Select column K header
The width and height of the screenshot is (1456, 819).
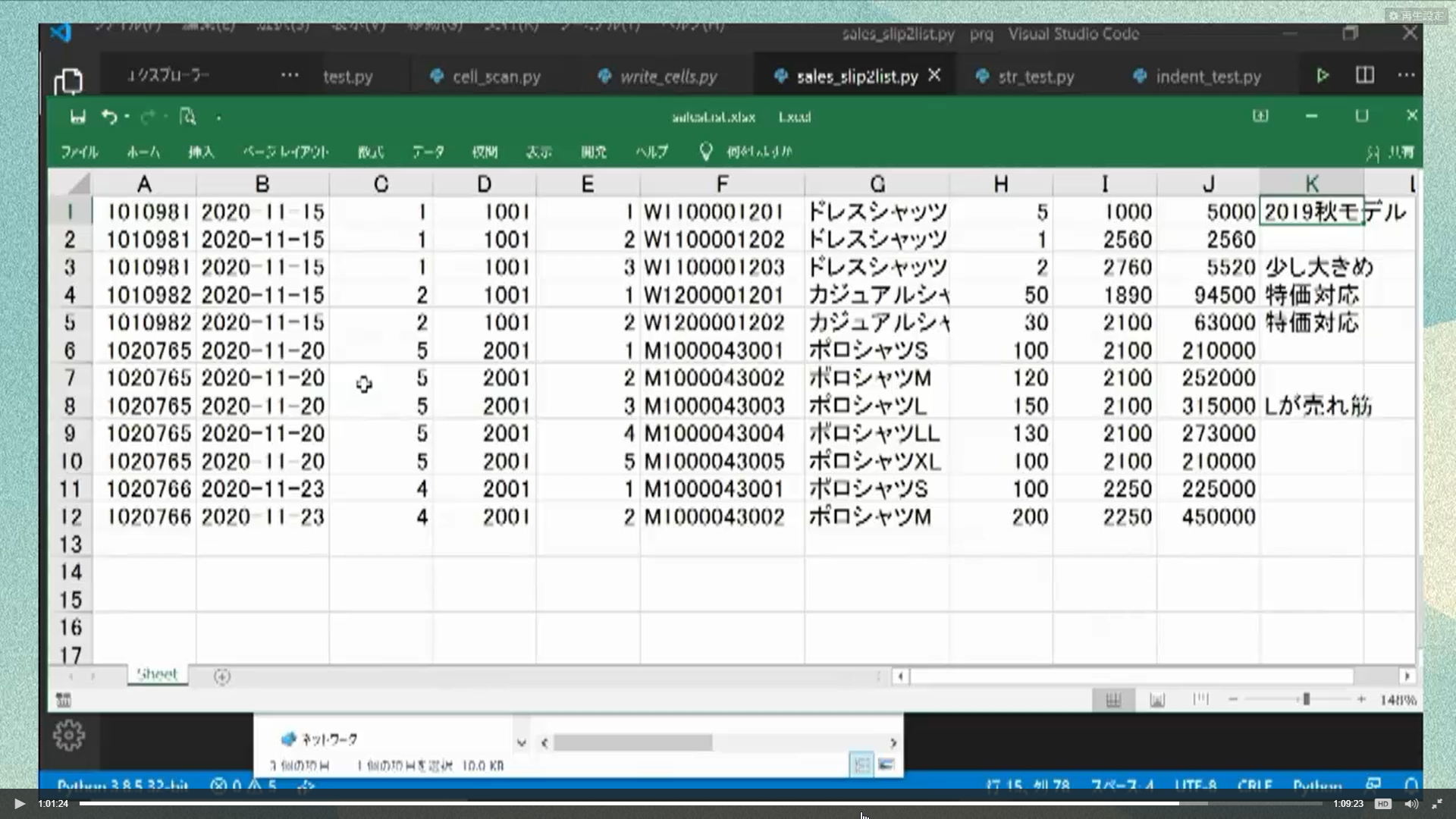click(1312, 184)
